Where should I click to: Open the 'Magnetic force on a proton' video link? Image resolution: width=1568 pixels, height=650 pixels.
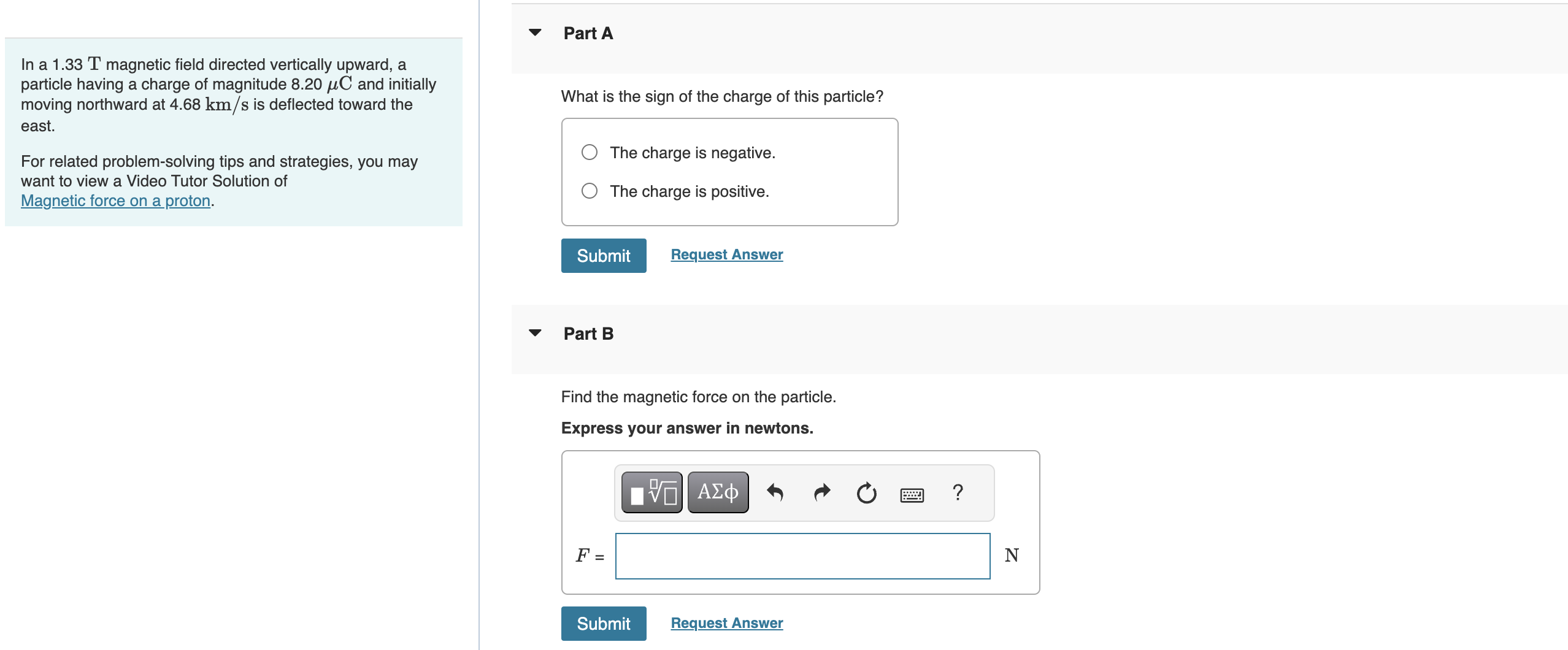click(x=115, y=201)
